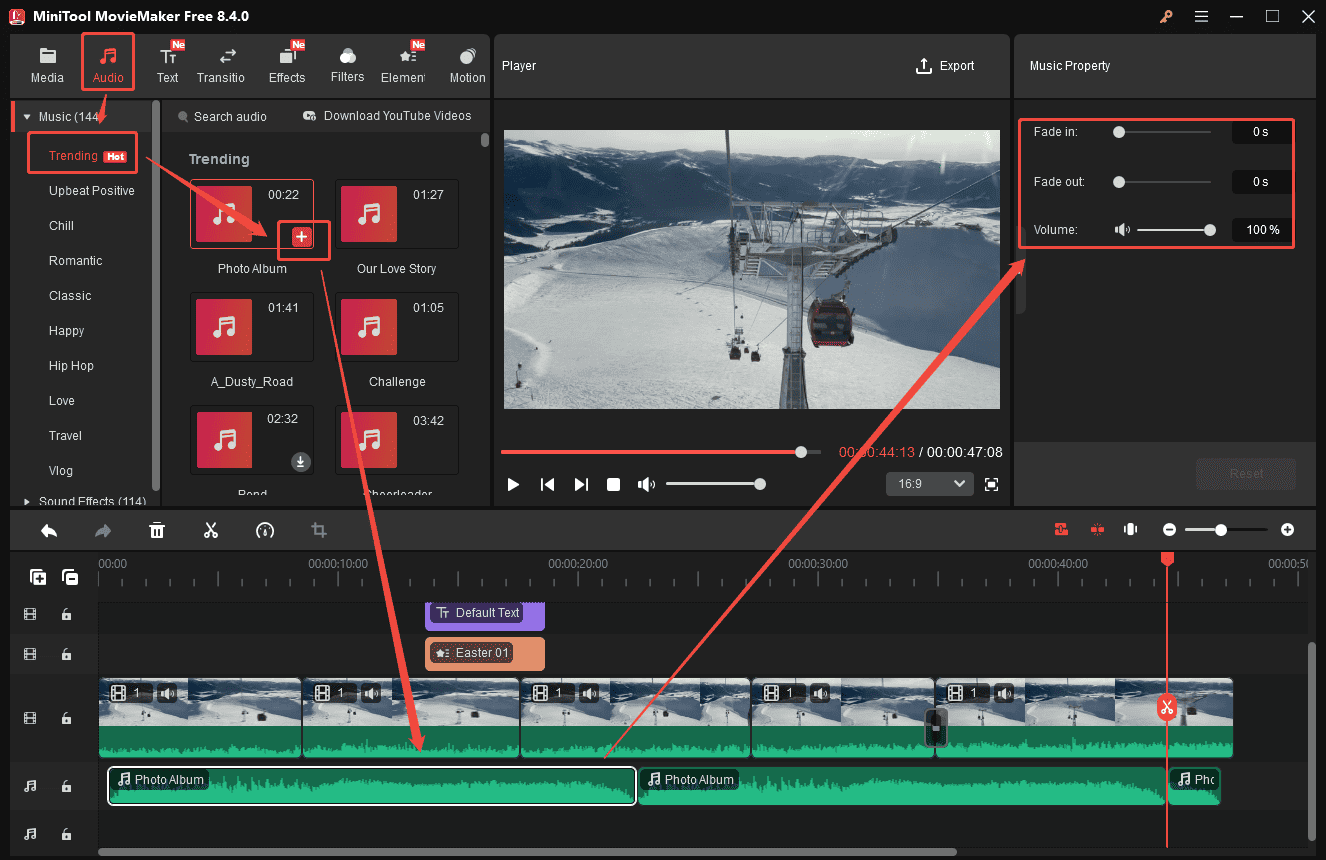1326x860 pixels.
Task: Toggle full-screen preview in Player
Action: click(991, 484)
